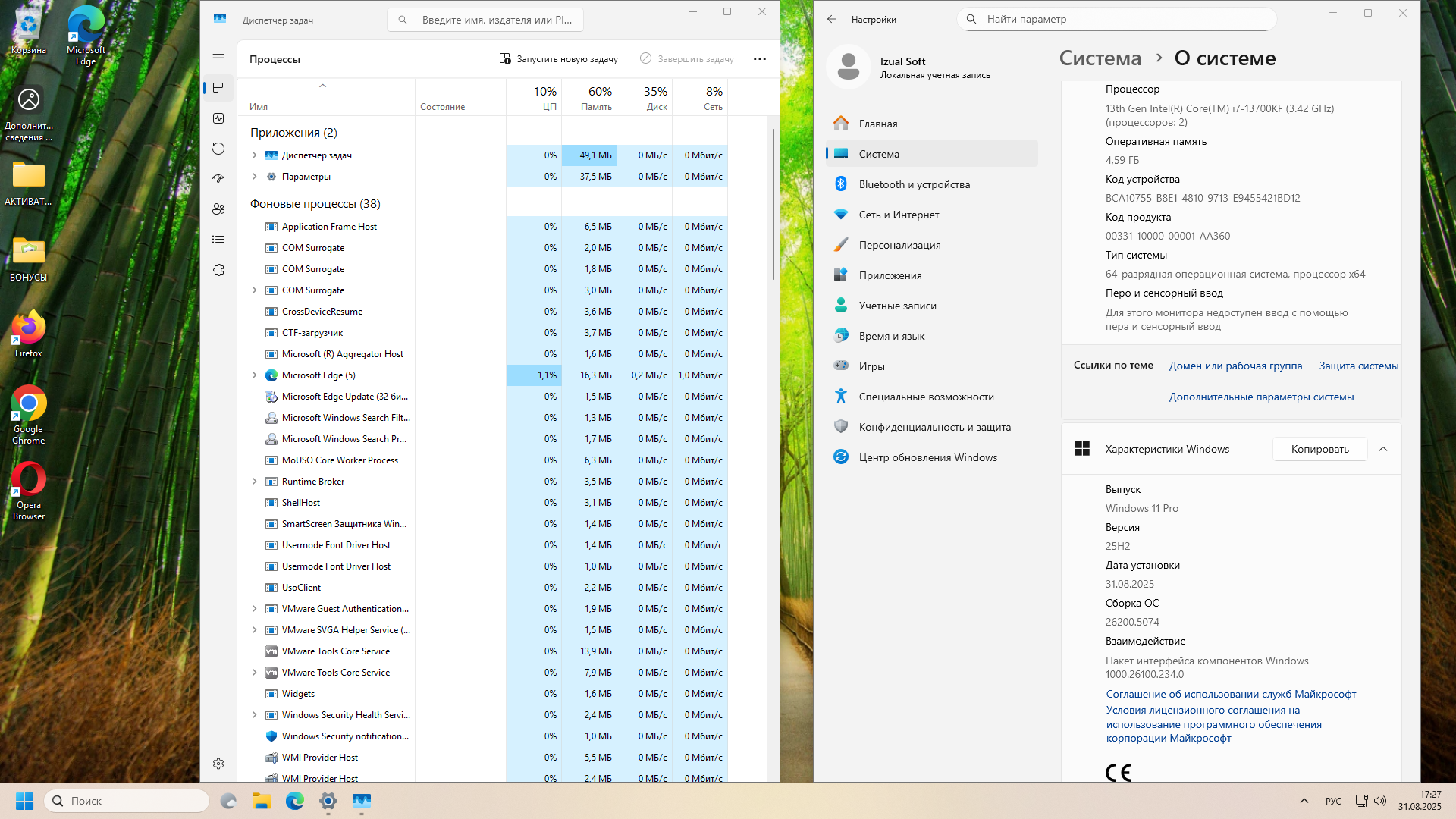This screenshot has width=1456, height=819.
Task: Click Izual Soft account profile
Action: click(910, 67)
